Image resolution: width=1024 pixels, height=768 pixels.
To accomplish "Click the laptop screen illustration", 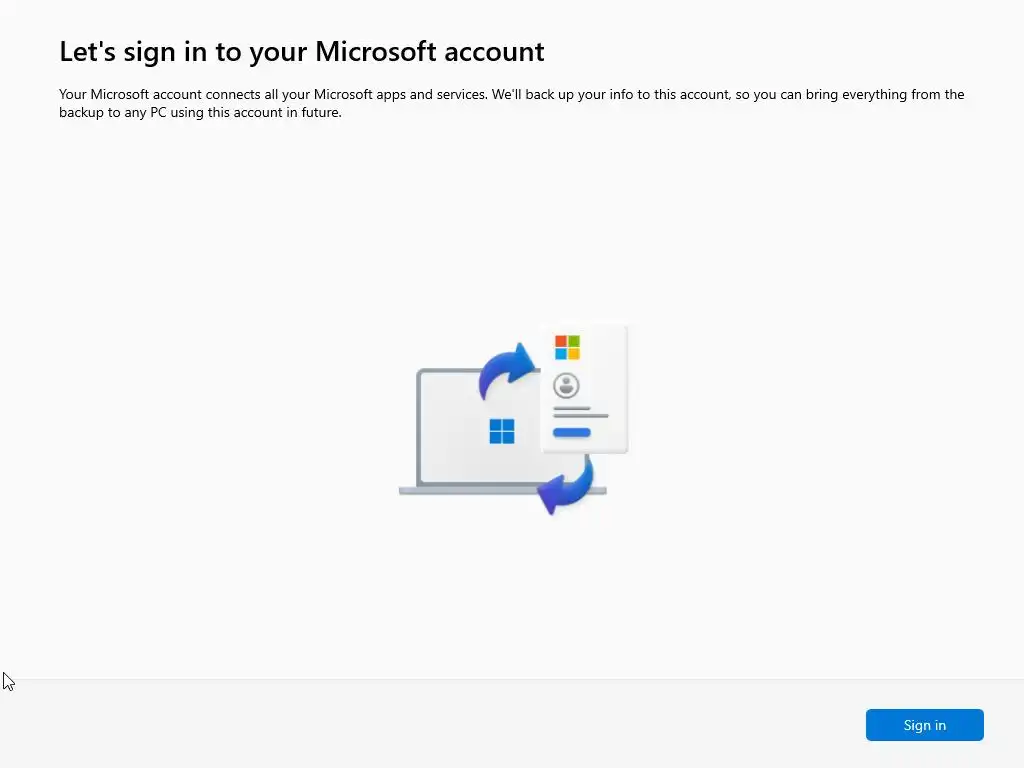I will pyautogui.click(x=480, y=428).
